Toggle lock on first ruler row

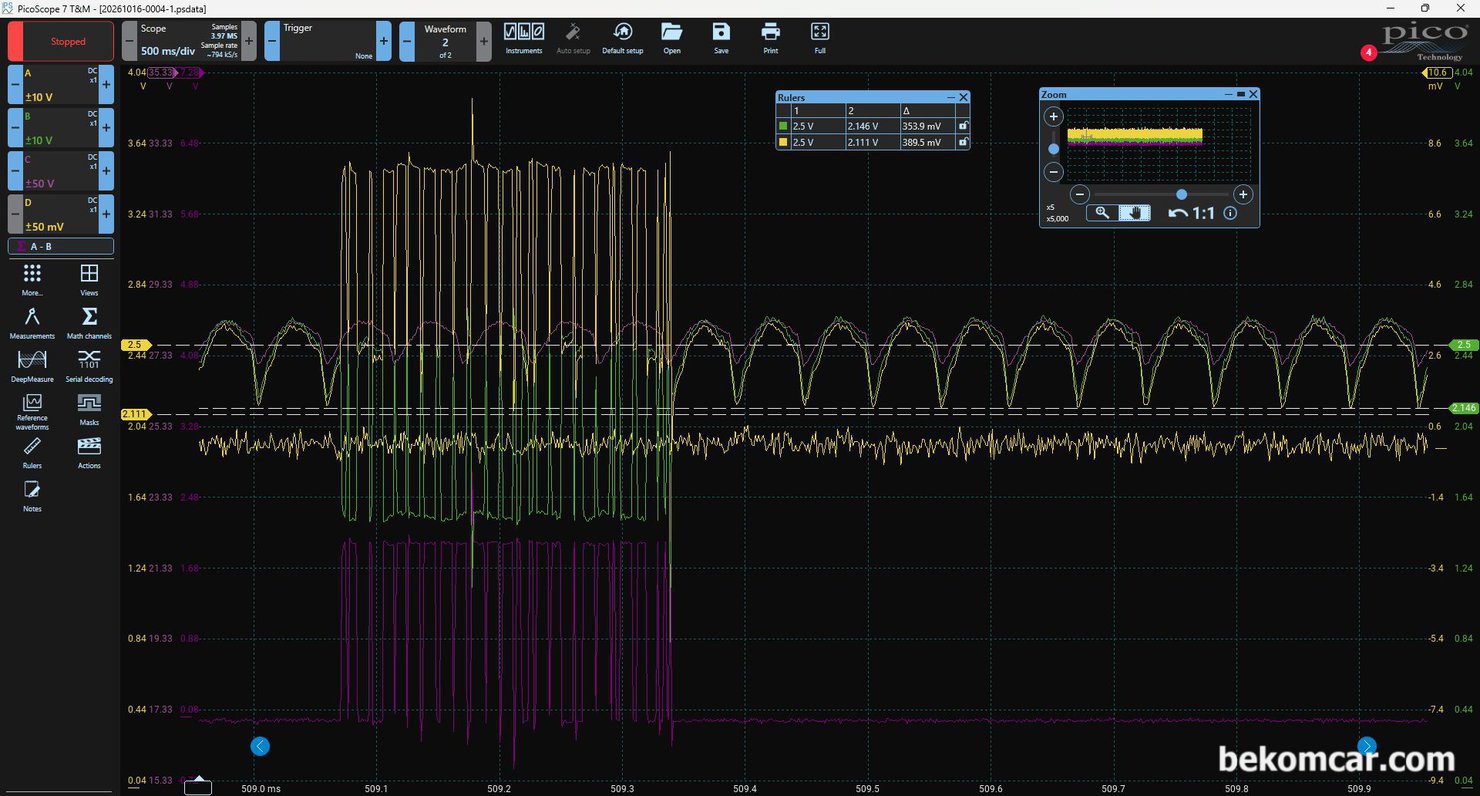coord(962,126)
